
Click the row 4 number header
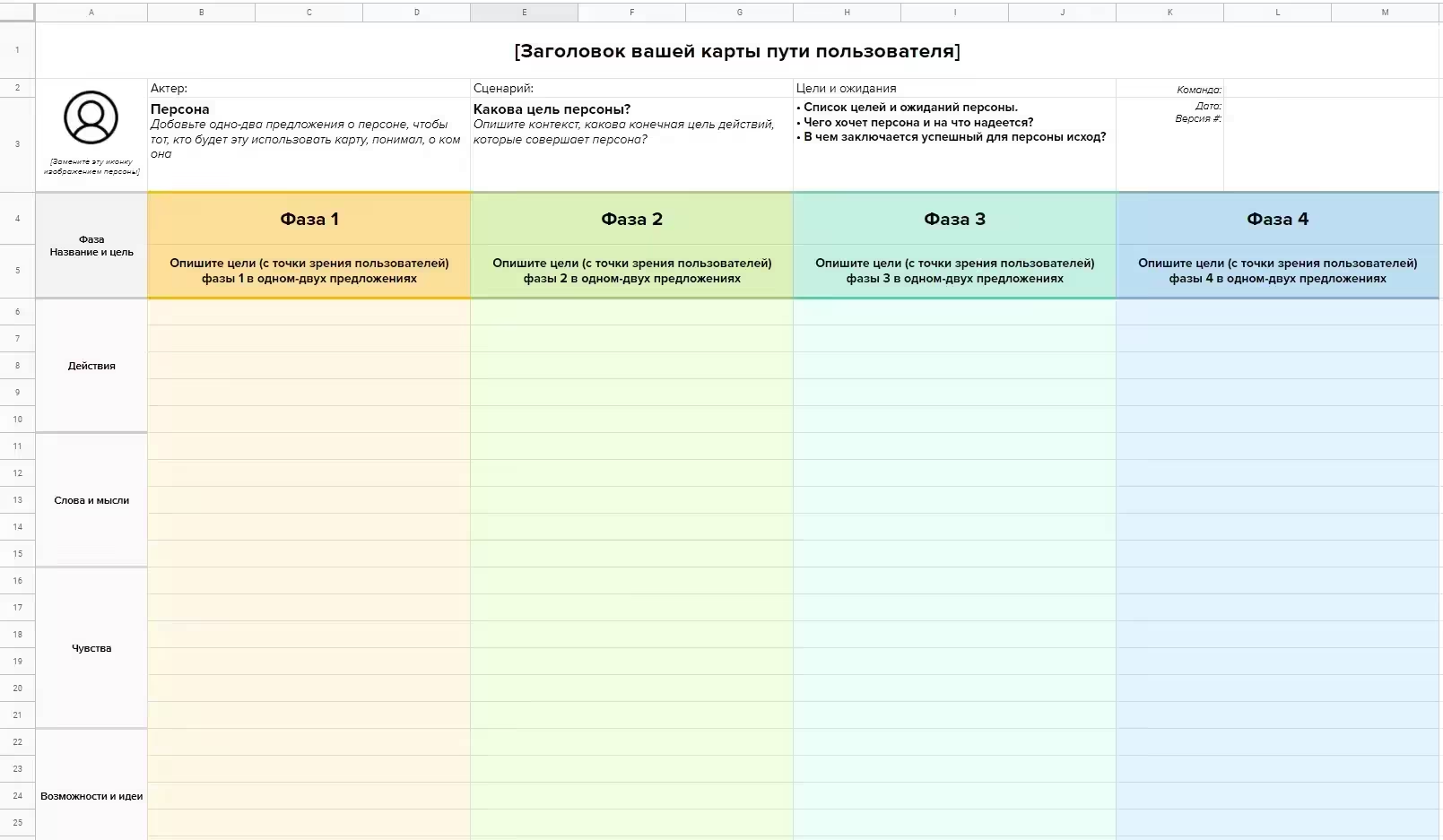coord(17,219)
